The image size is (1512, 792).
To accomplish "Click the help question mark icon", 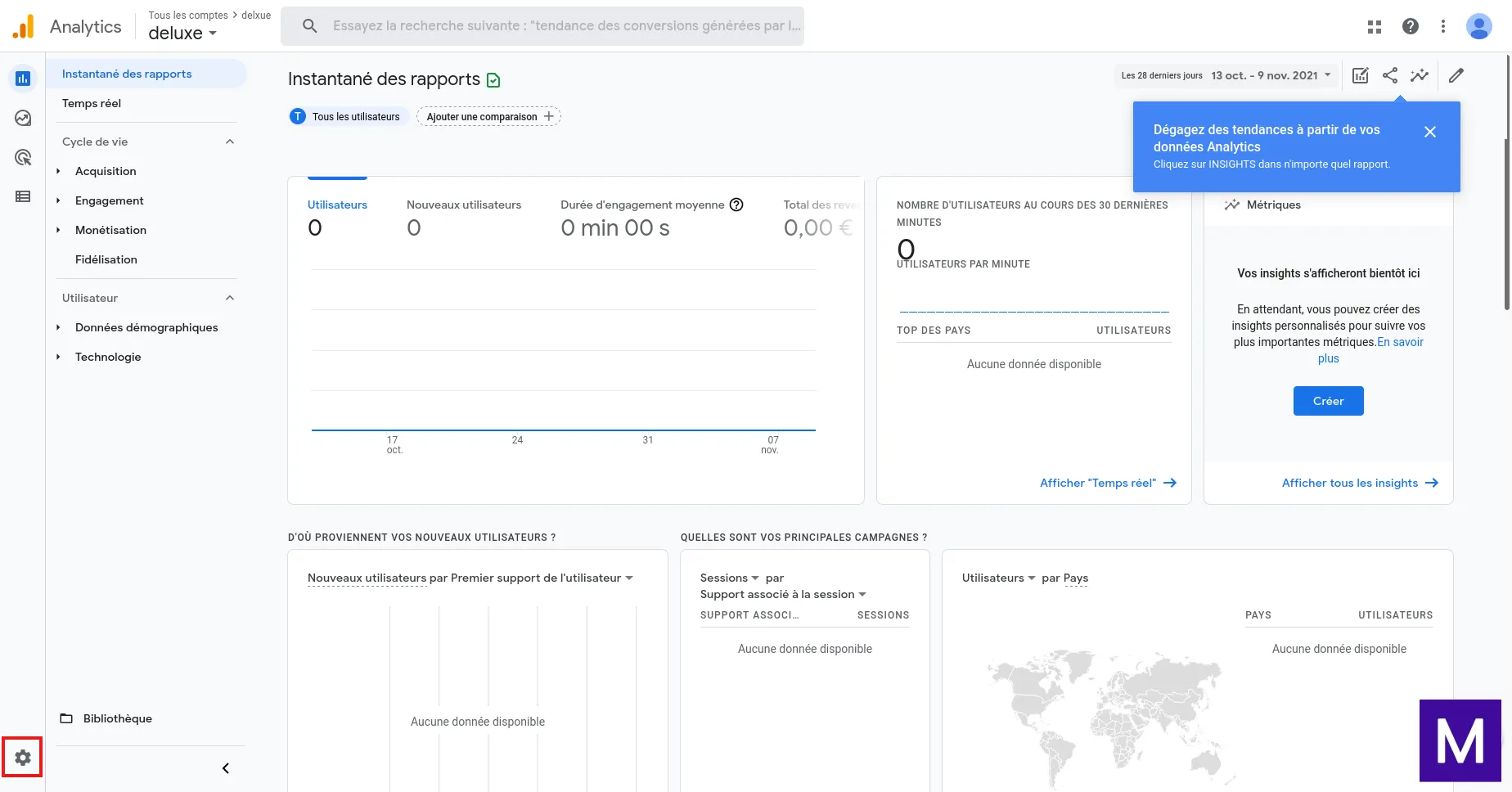I will pyautogui.click(x=1411, y=26).
